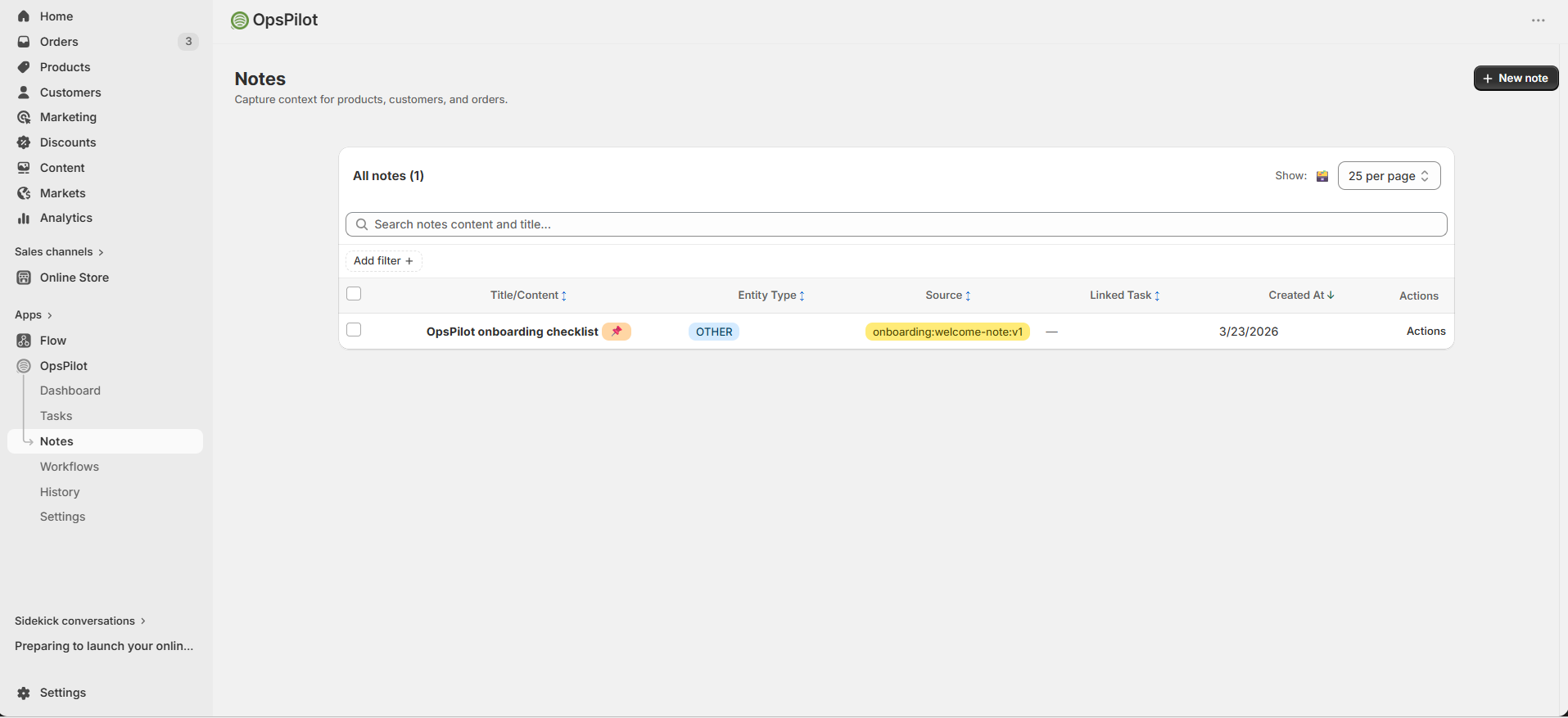Click the onboarding:welcome-note:v1 source tag
Screen dimensions: 1568x718
947,332
